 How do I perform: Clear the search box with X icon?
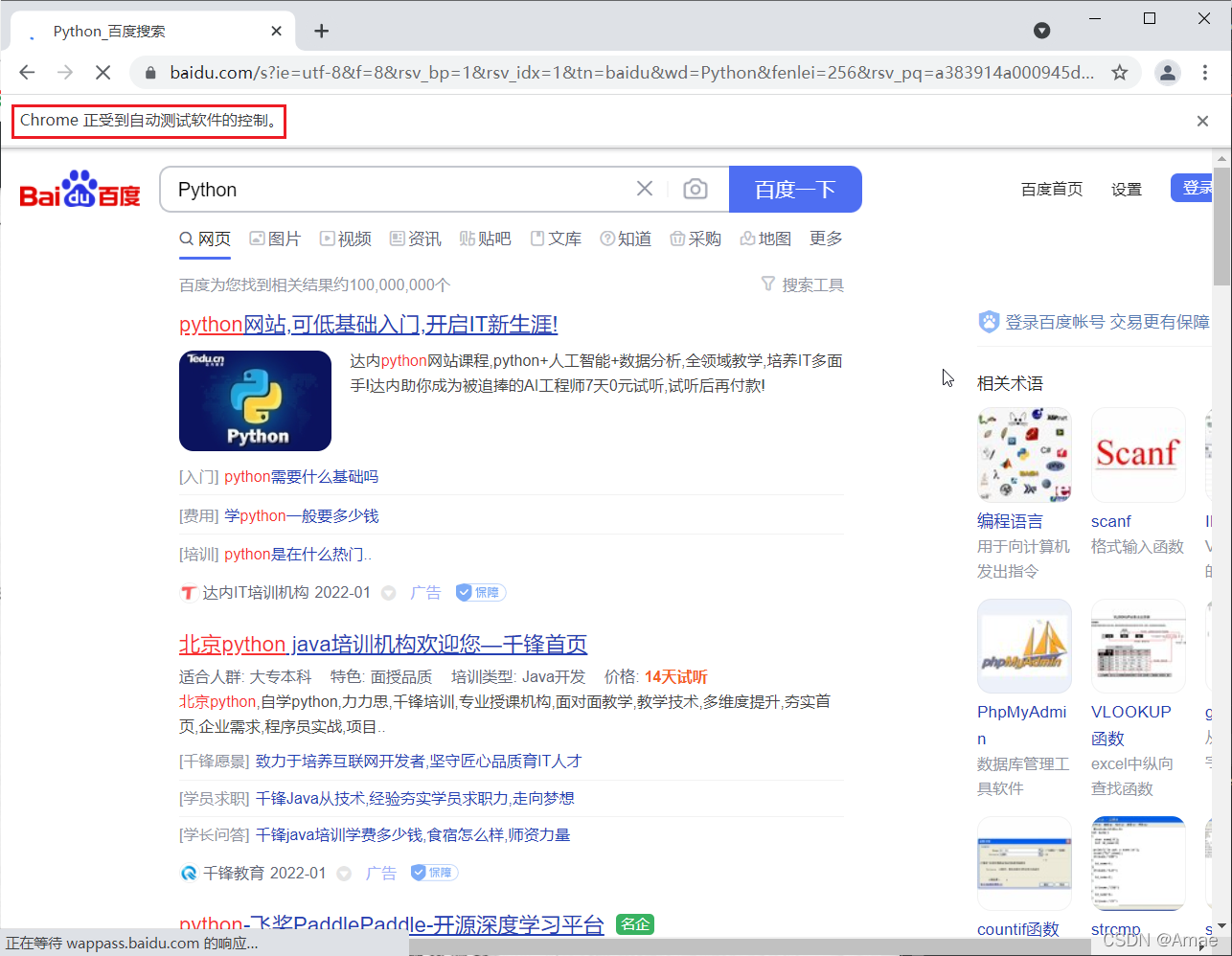645,189
